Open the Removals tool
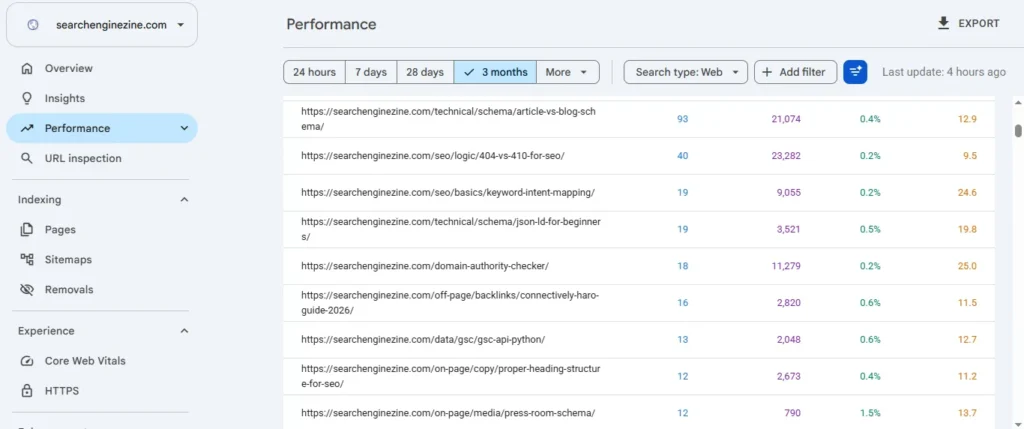Screen dimensions: 1024x429 pos(102,289)
